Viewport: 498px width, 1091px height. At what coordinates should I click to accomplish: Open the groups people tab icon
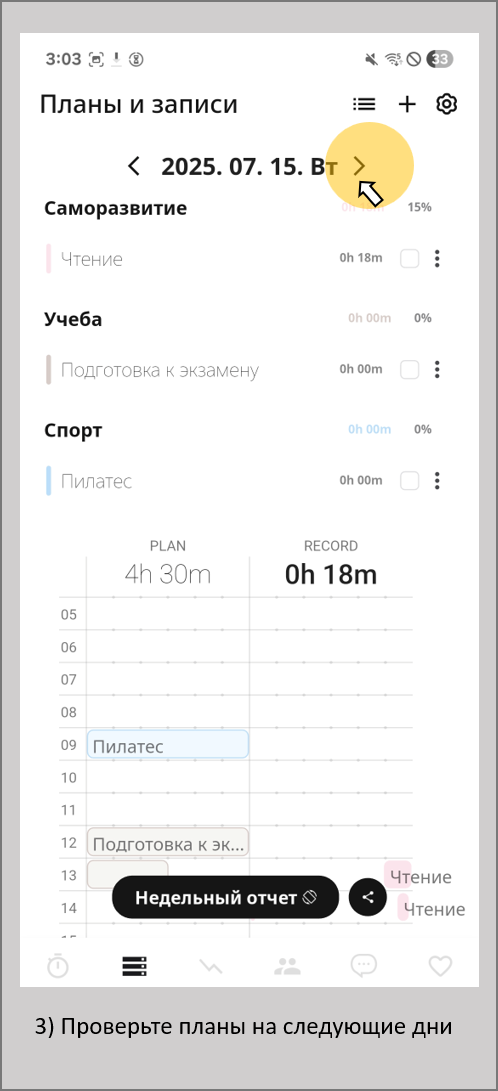coord(287,966)
